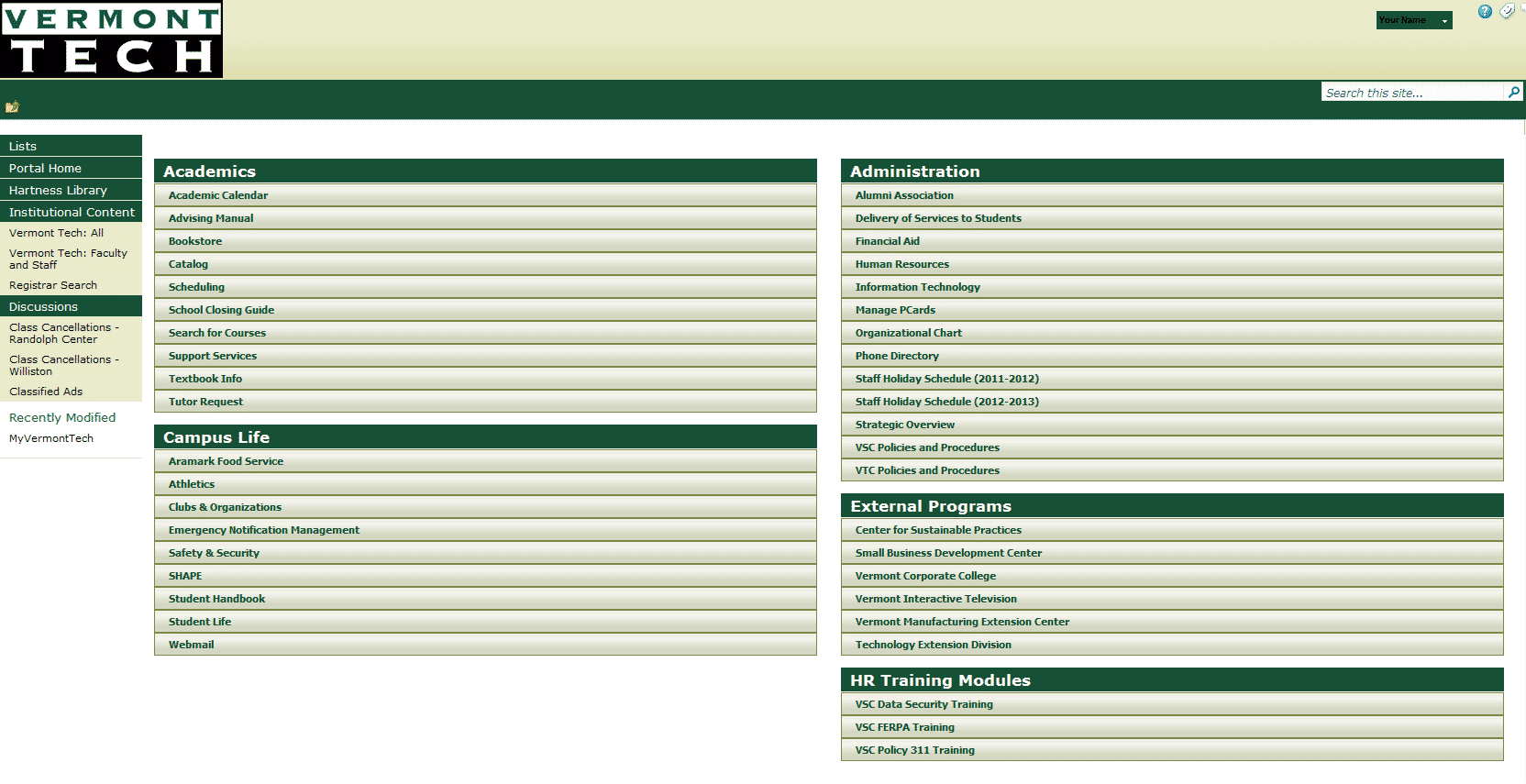
Task: Open the Your Name user dropdown
Action: click(x=1414, y=20)
